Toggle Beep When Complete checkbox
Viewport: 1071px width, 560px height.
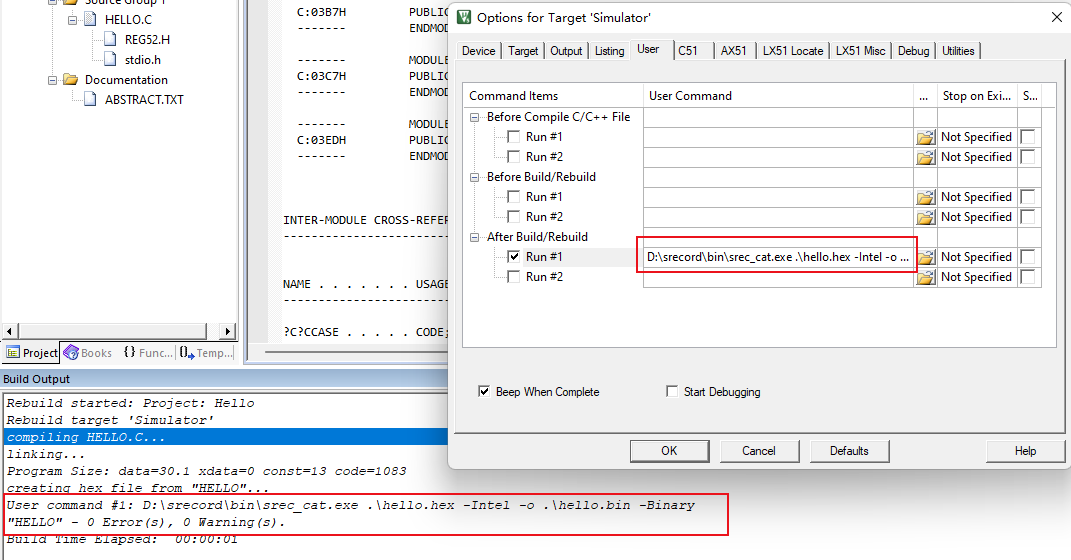click(485, 392)
